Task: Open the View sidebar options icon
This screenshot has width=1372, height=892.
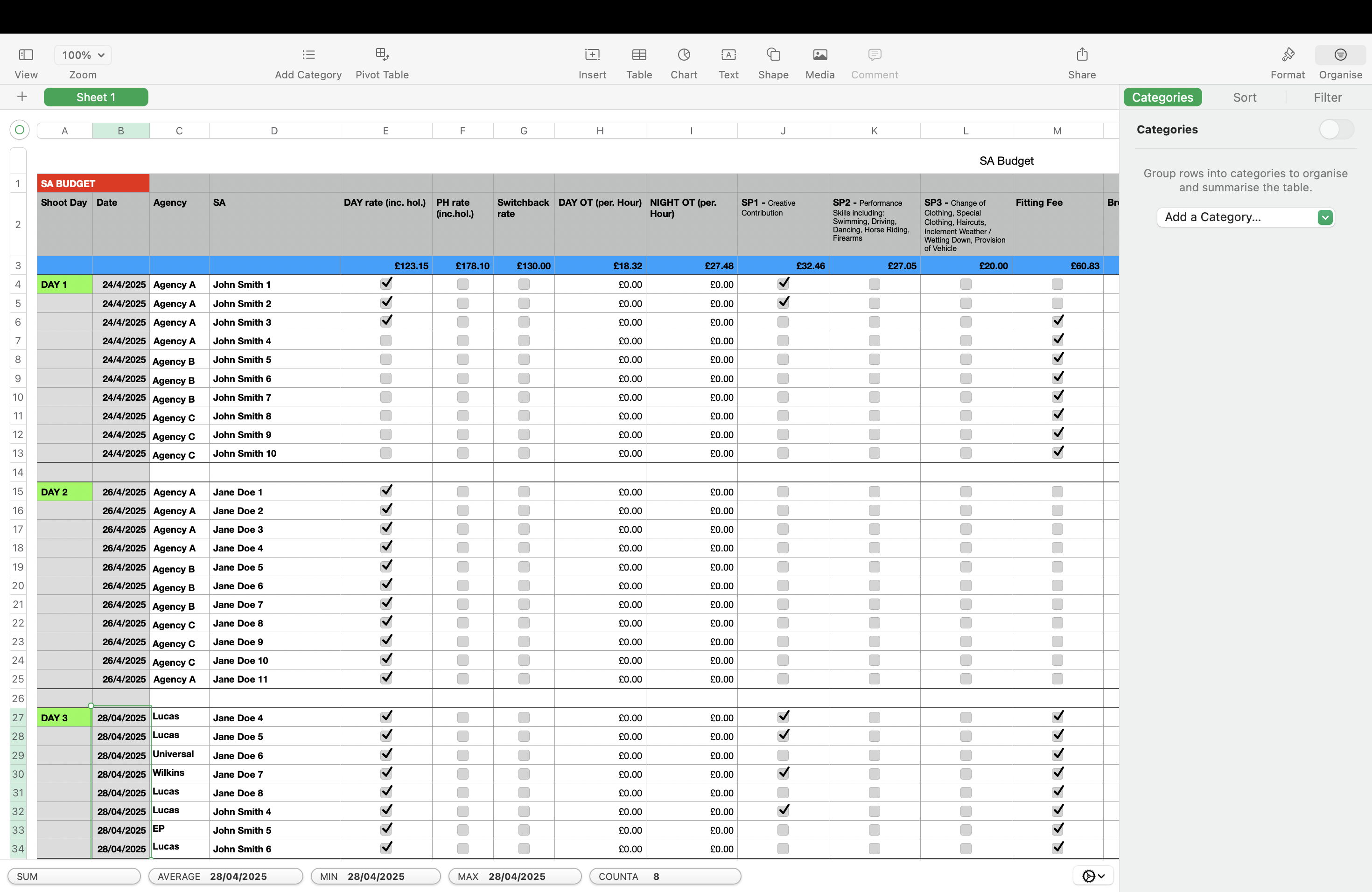Action: [x=26, y=55]
